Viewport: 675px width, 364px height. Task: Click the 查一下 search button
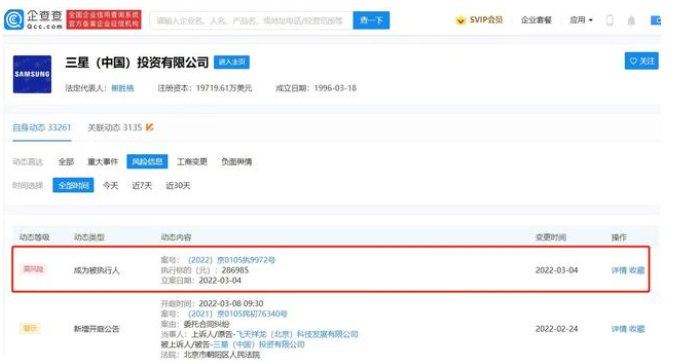point(371,20)
